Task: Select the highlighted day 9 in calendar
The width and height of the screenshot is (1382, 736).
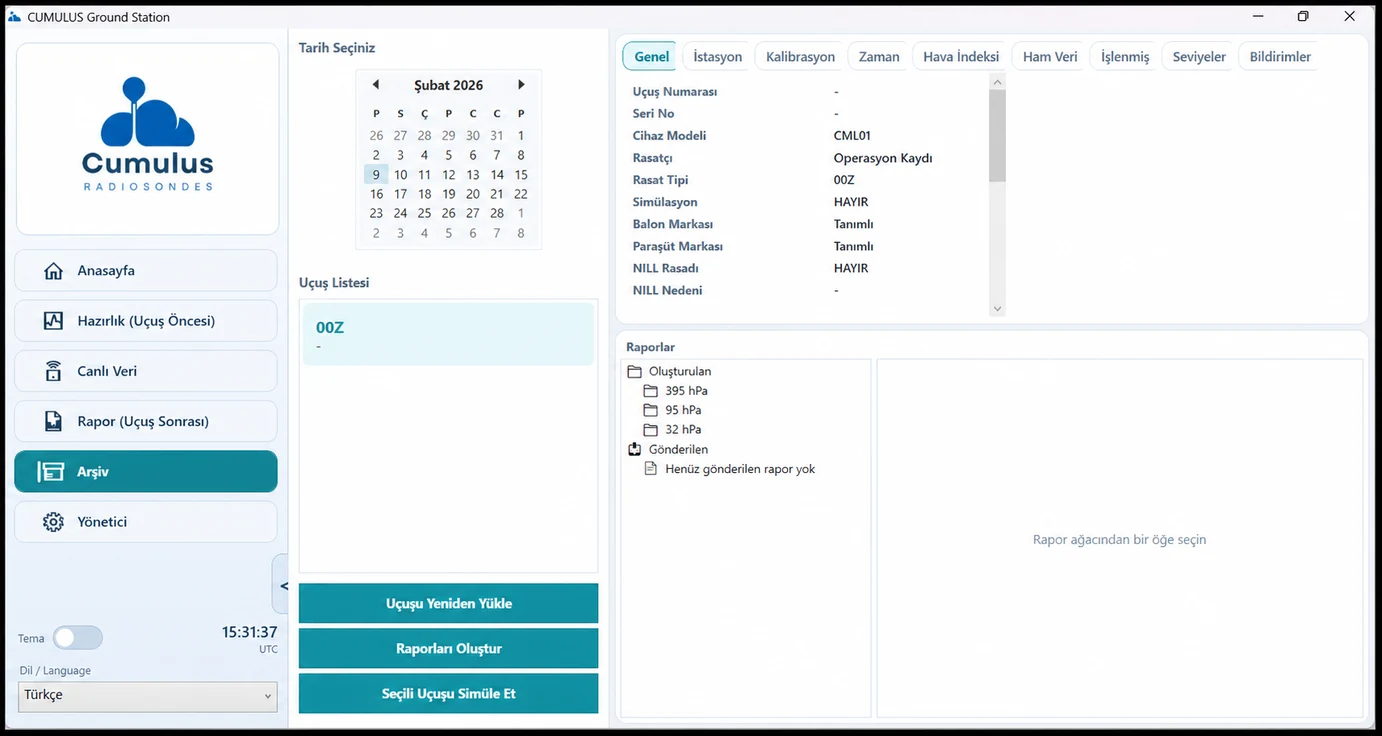Action: [376, 175]
